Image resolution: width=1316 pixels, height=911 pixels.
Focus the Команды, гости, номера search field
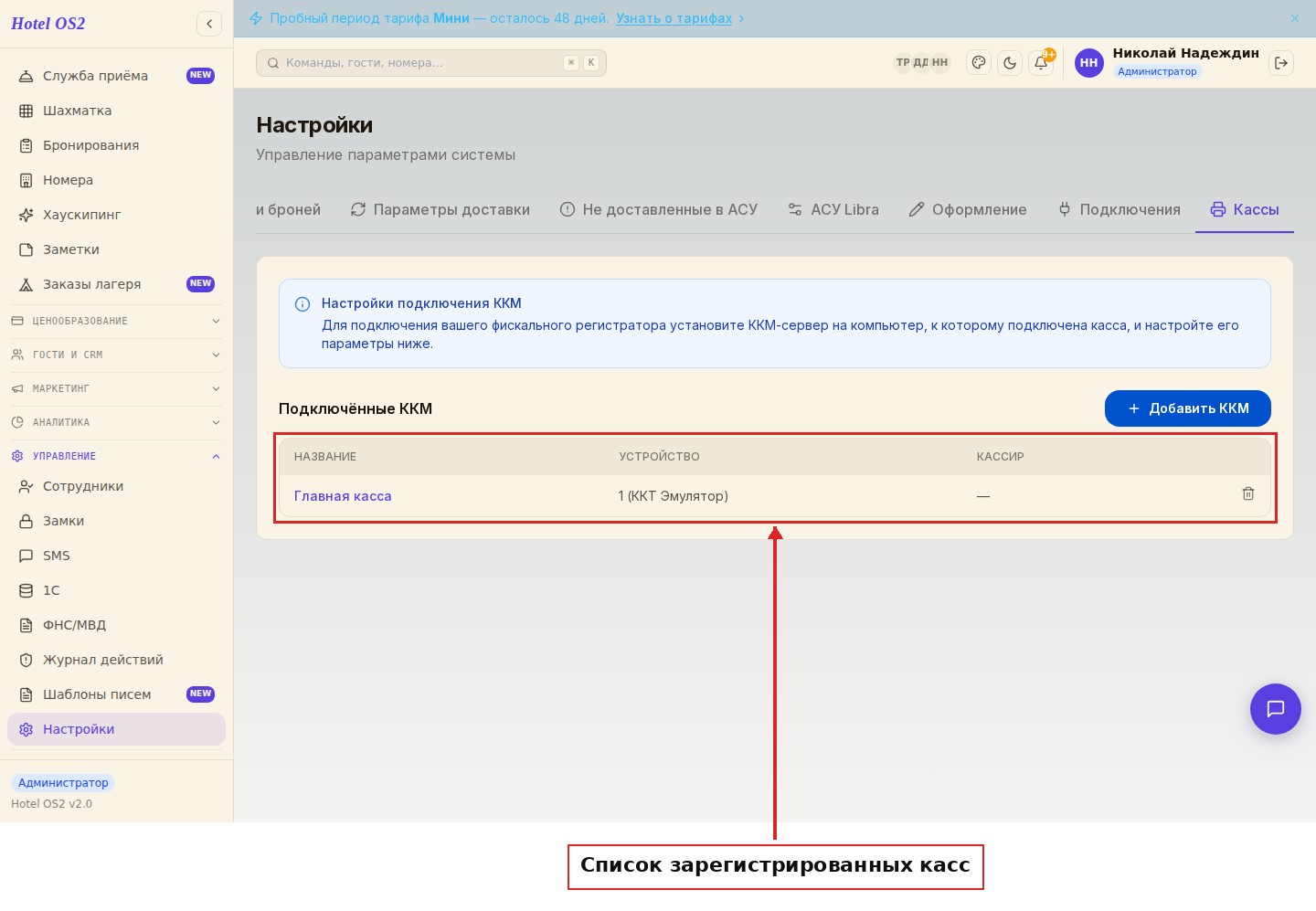431,63
